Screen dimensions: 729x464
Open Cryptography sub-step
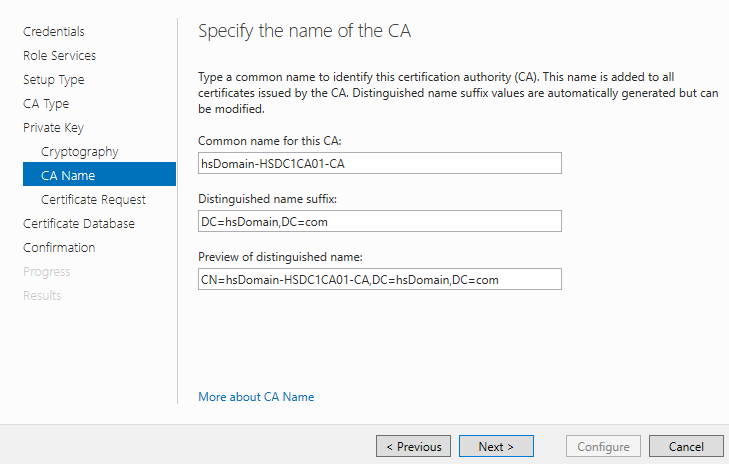(x=80, y=152)
